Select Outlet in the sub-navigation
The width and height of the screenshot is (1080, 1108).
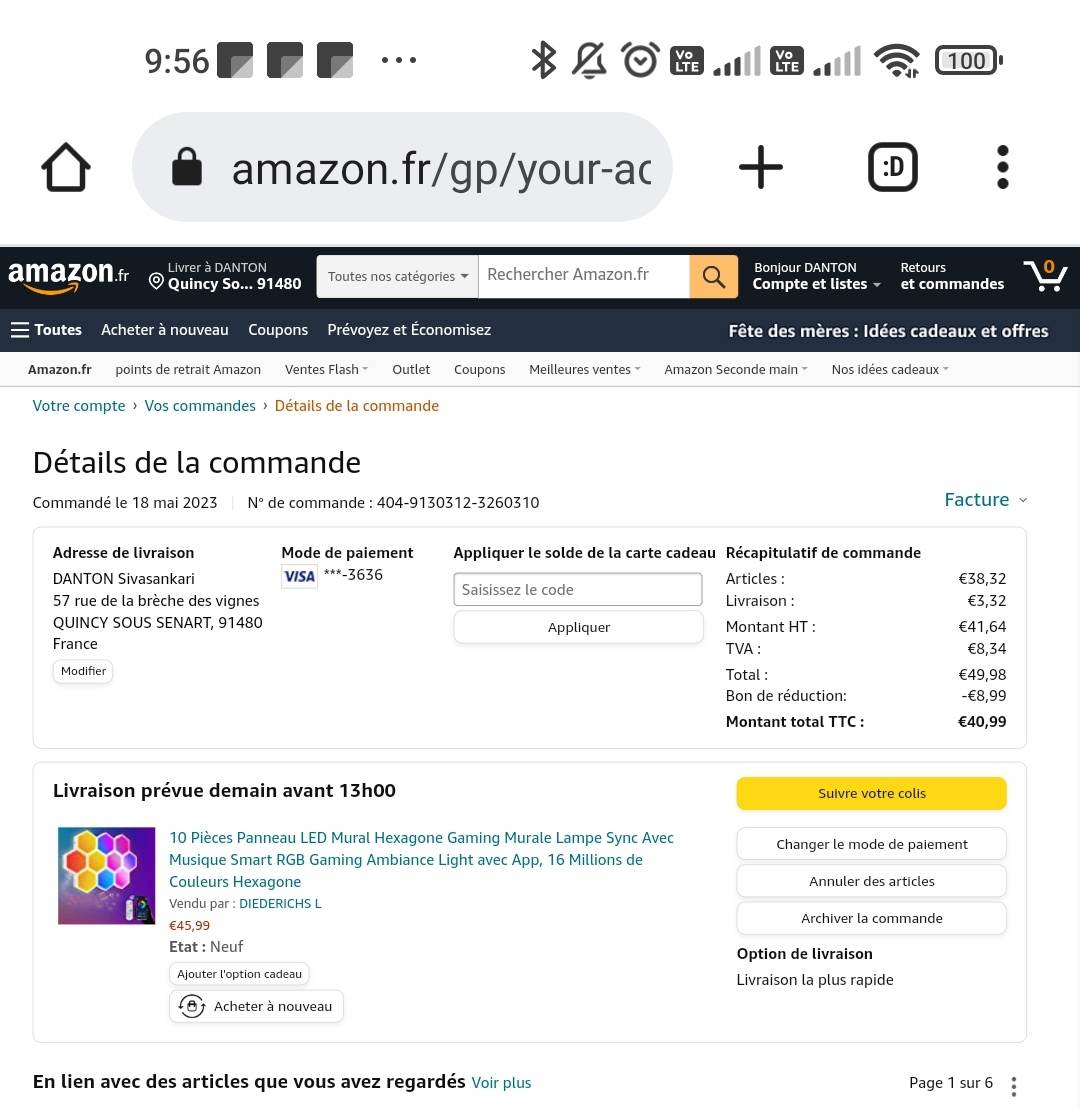pos(411,370)
